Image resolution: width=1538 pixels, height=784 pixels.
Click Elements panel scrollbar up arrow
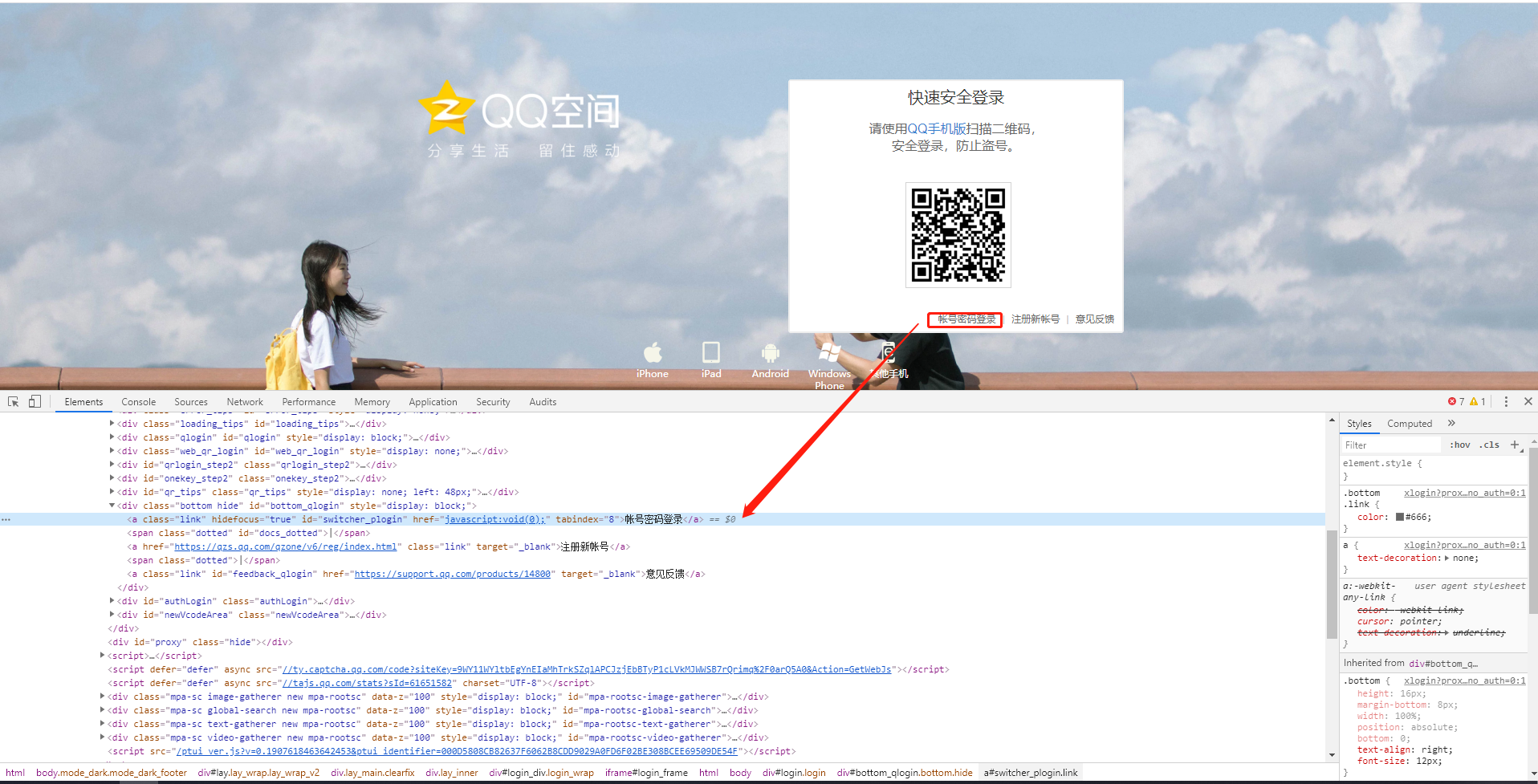click(1333, 420)
